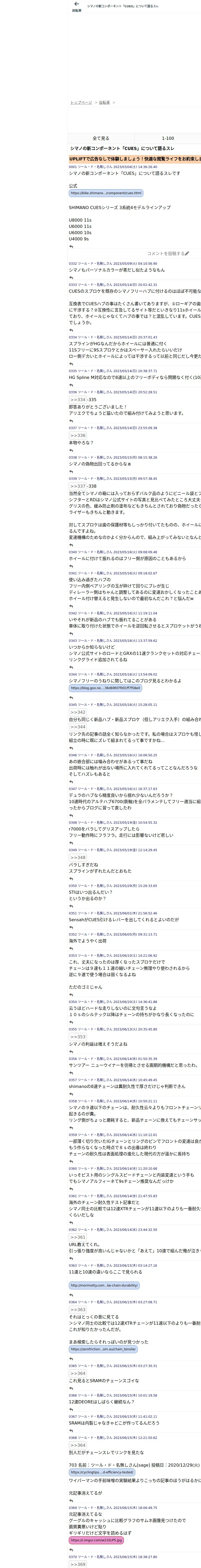This screenshot has width=201, height=1568.
Task: Jump to anchor >>344 in post 0345
Action: click(78, 727)
